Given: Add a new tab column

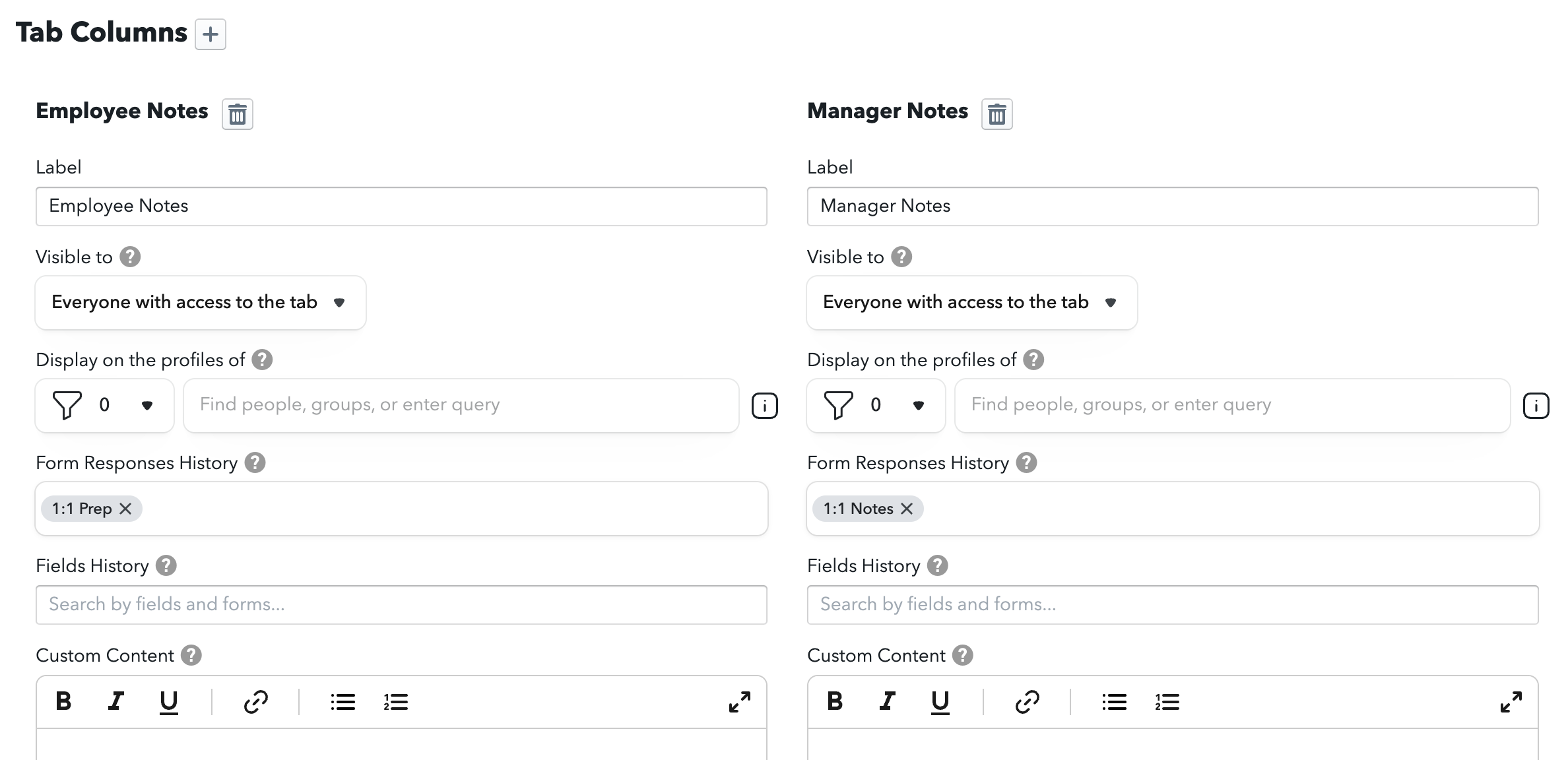Looking at the screenshot, I should (211, 34).
